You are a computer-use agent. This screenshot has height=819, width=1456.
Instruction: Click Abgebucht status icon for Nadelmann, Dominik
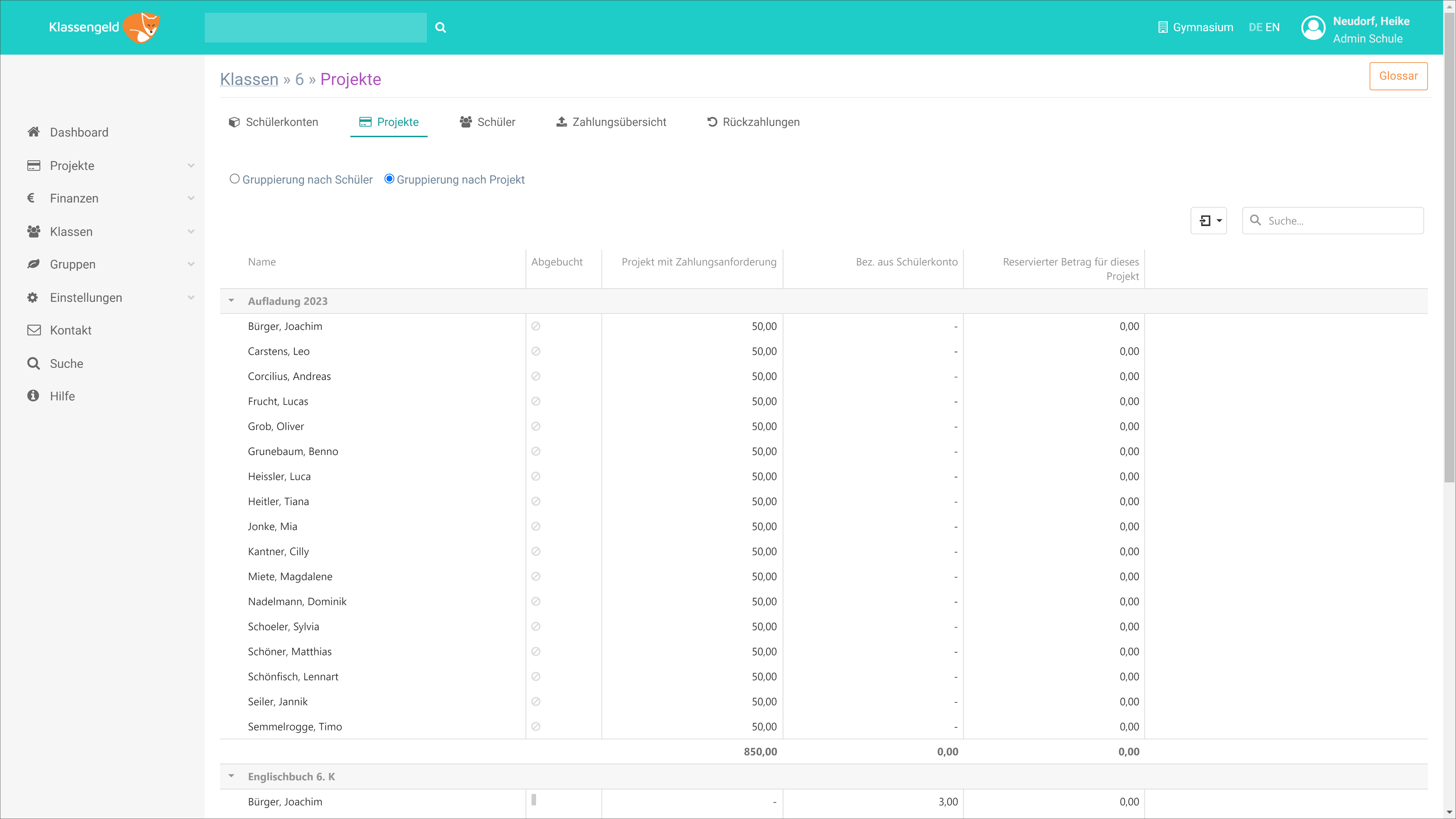point(536,601)
